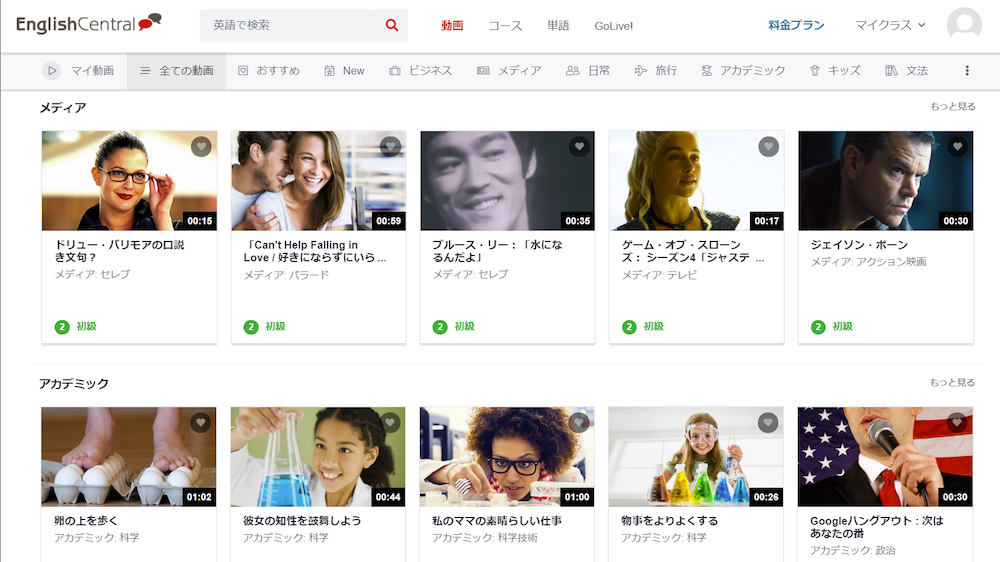Click the メディア: アクション映画 category label

click(x=869, y=262)
